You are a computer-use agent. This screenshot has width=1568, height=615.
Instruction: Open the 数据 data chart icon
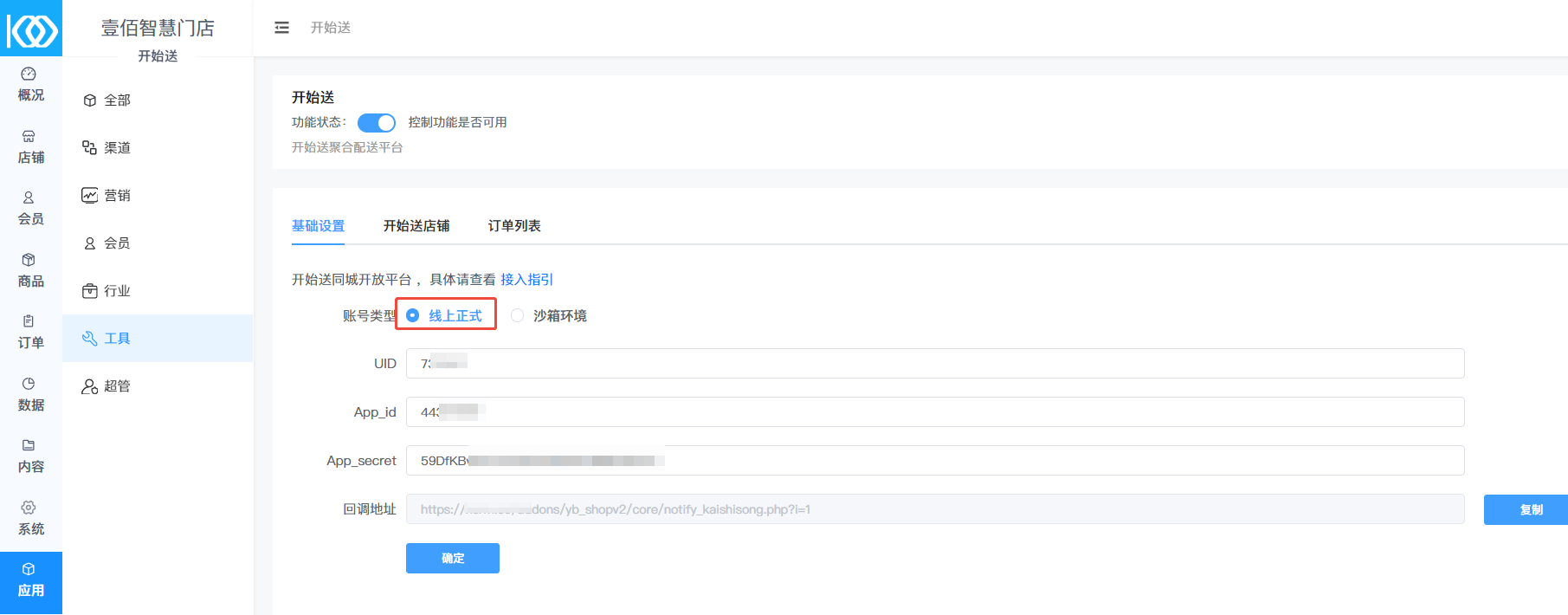tap(29, 384)
